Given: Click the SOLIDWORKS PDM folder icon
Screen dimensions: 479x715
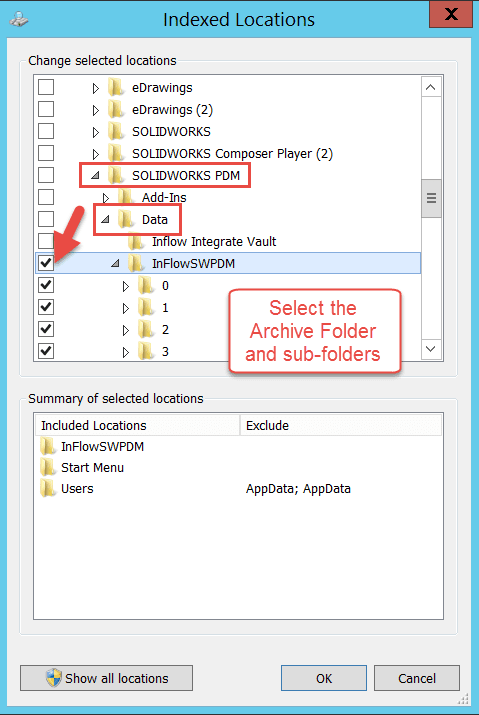Looking at the screenshot, I should point(116,175).
